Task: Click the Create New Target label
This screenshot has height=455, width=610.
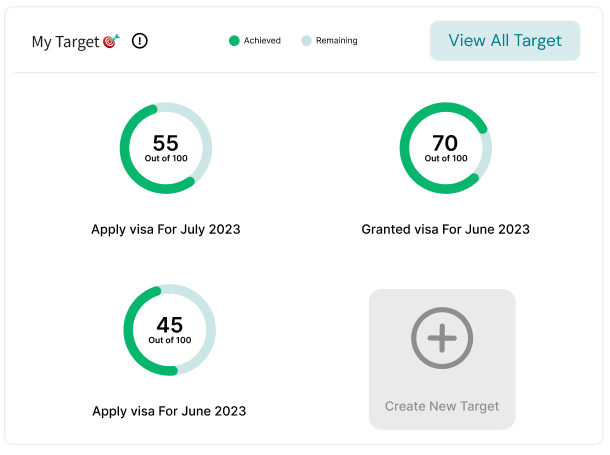Action: click(442, 407)
